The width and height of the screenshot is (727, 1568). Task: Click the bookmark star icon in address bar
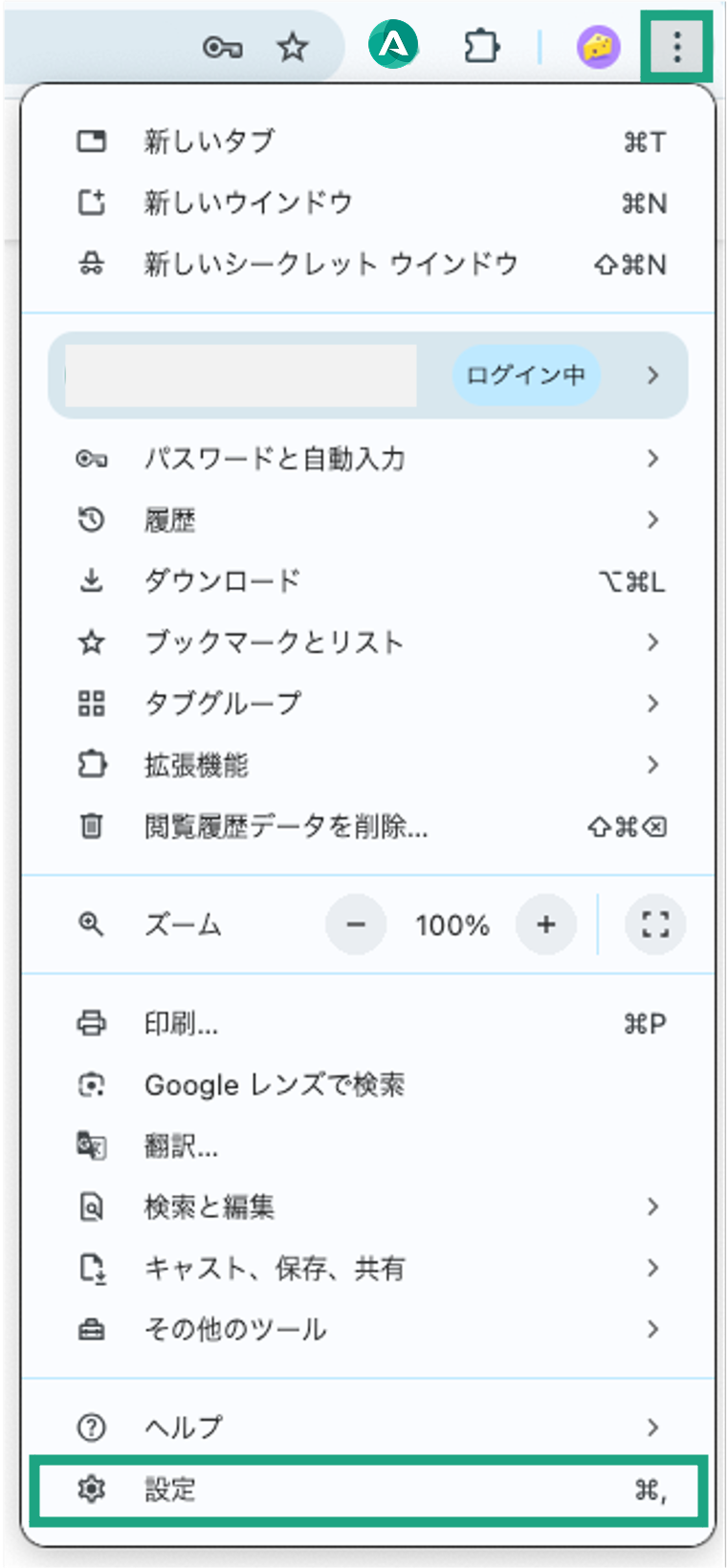[x=292, y=47]
